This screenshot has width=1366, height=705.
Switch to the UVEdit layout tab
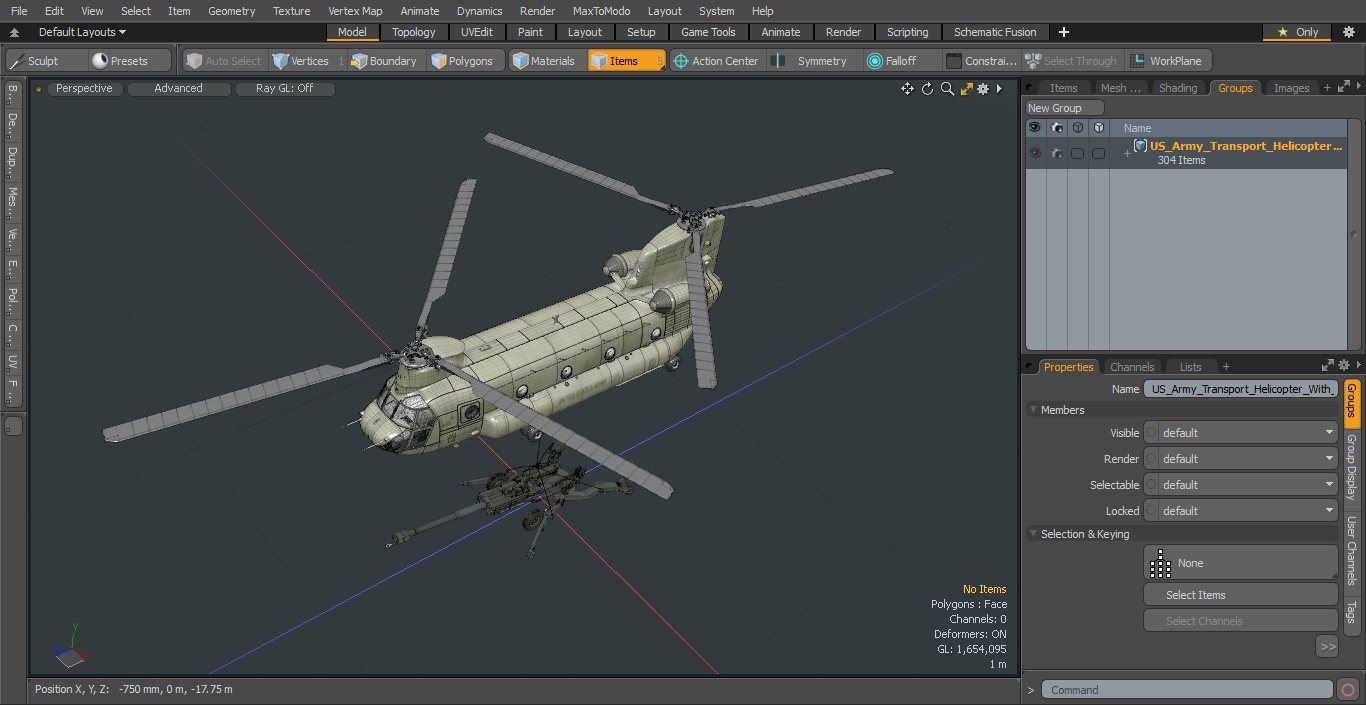point(477,32)
